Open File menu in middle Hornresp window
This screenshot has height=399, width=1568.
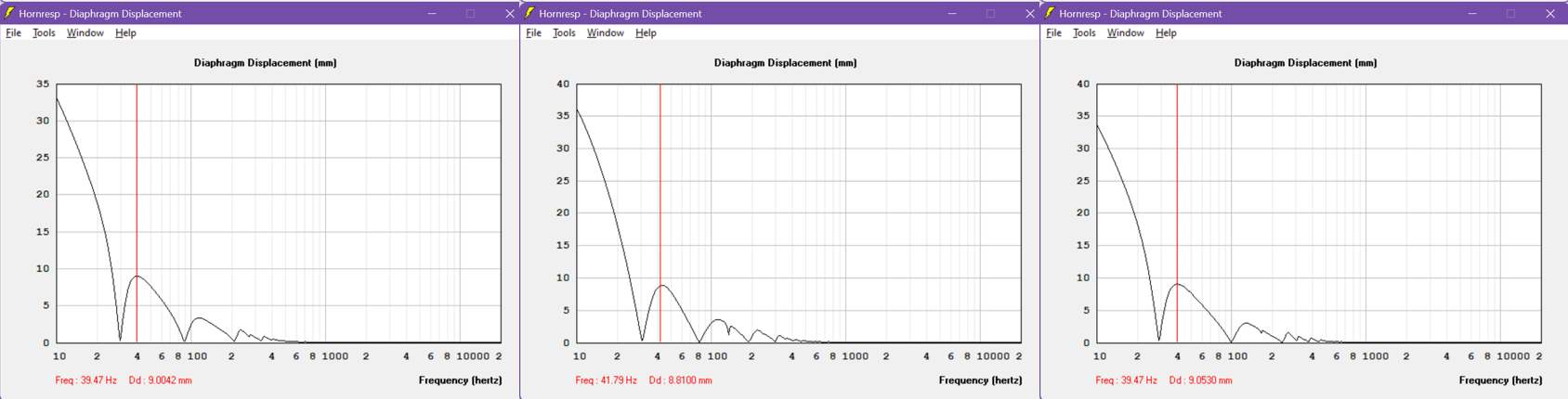click(533, 32)
